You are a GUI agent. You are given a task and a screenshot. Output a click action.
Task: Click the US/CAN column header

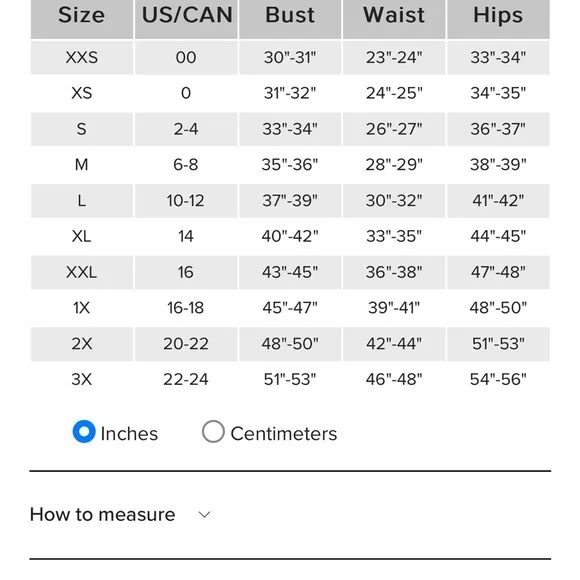tap(186, 17)
